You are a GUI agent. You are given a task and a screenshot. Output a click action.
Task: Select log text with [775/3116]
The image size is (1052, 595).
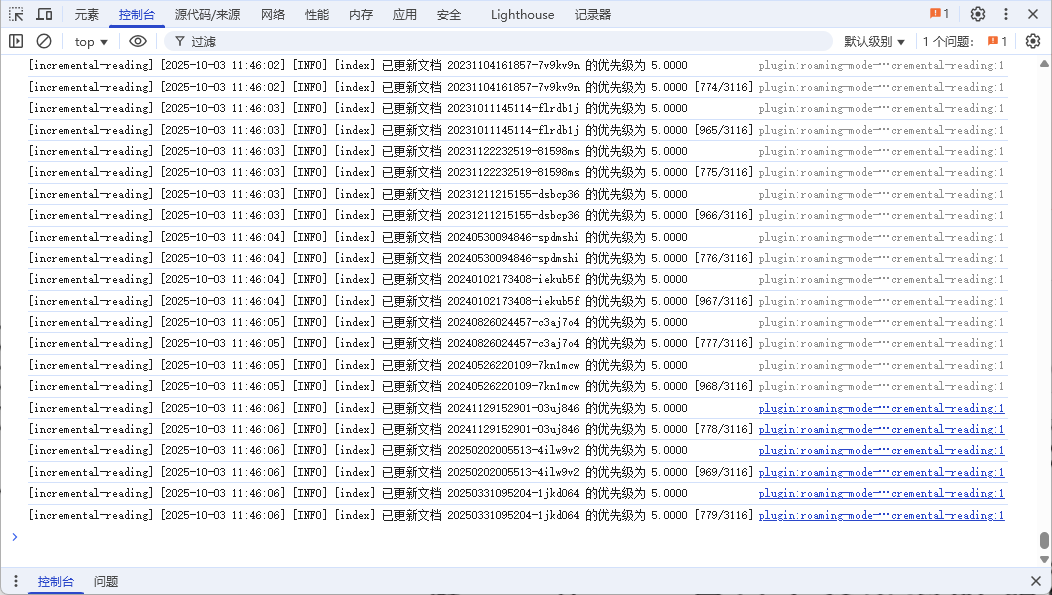[390, 172]
